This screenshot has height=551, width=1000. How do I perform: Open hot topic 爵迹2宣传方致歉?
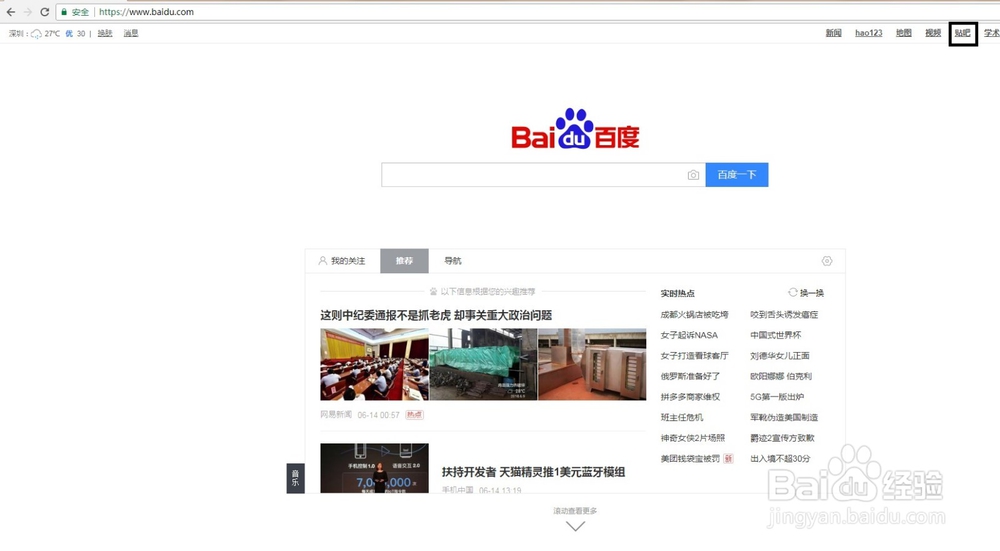[783, 437]
